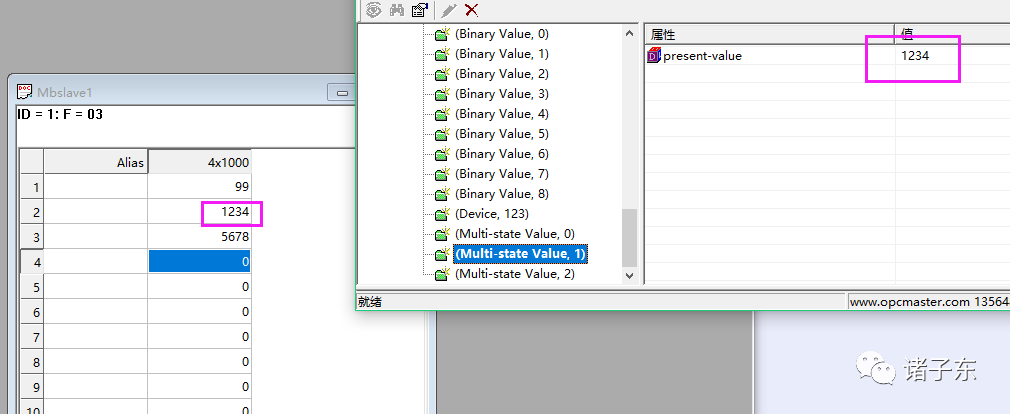Viewport: 1010px width, 414px height.
Task: Select (Binary Value, 6) tree node
Action: (502, 153)
